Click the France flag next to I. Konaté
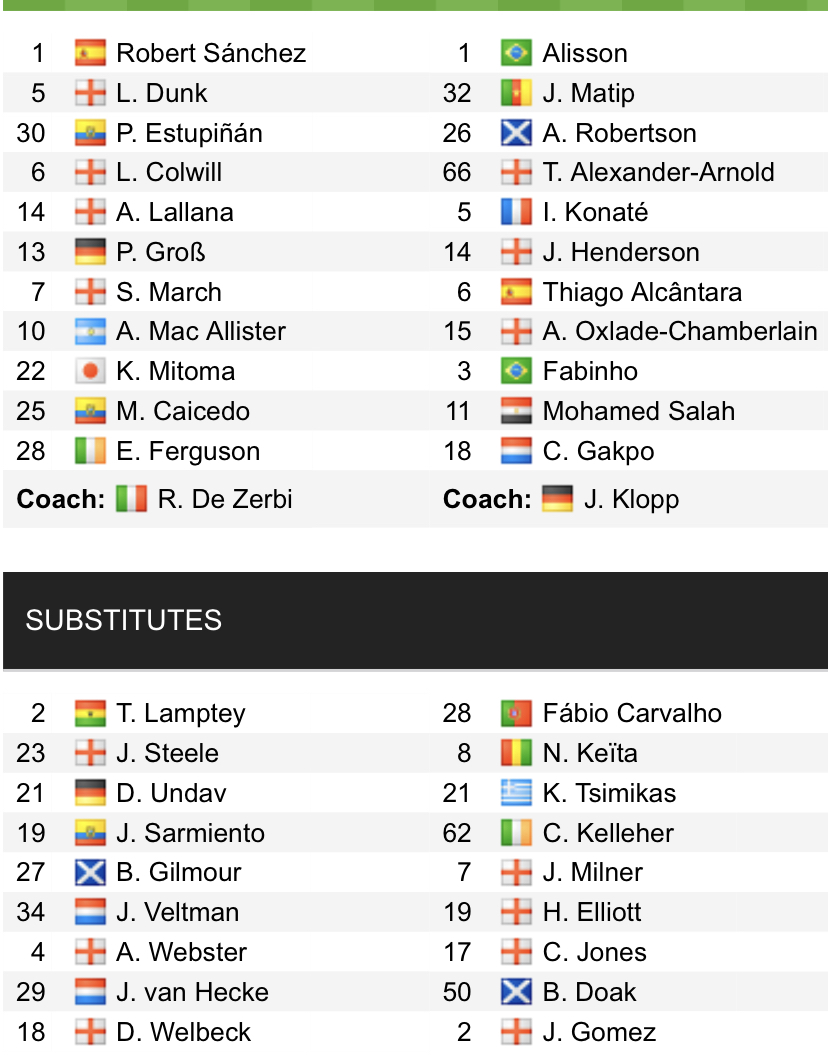This screenshot has width=828, height=1064. click(x=516, y=212)
